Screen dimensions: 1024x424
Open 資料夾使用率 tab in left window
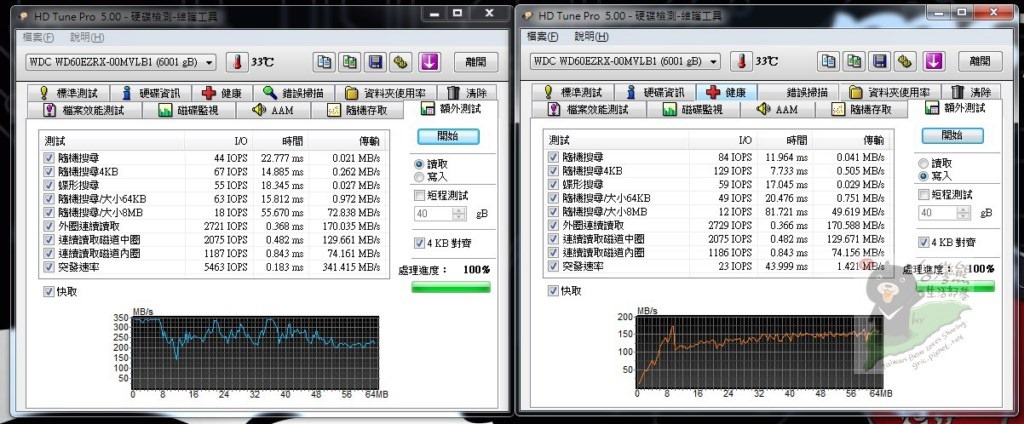[x=387, y=93]
